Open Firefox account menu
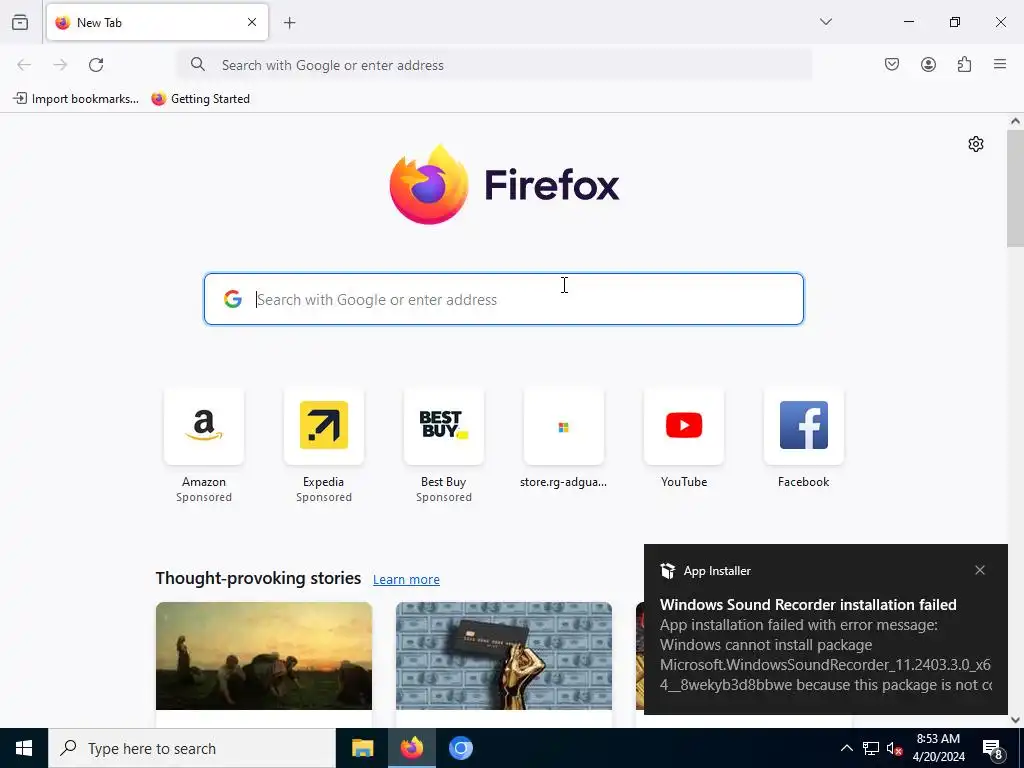This screenshot has width=1024, height=768. [928, 64]
